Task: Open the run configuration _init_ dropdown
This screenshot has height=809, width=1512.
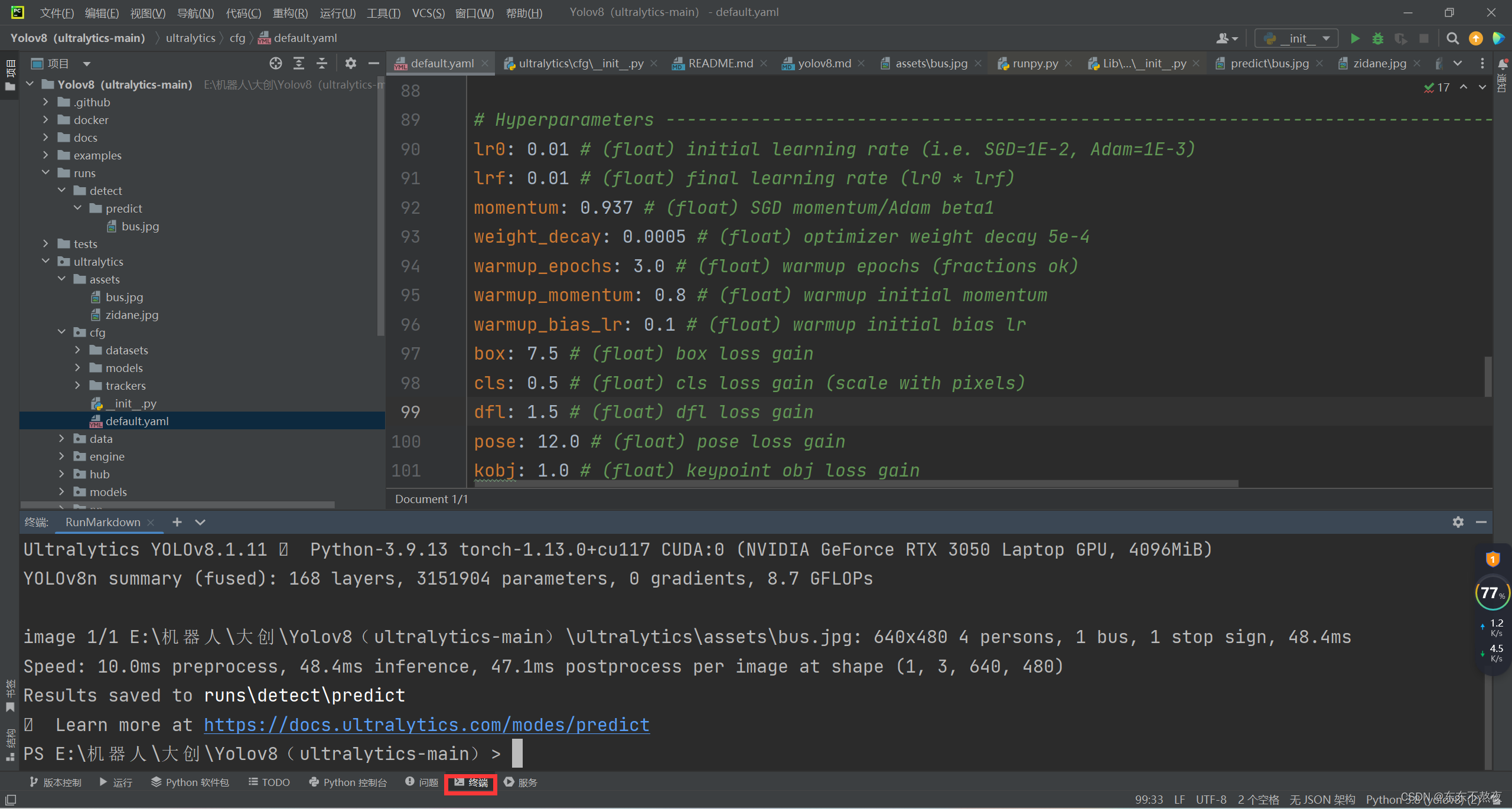Action: pos(1296,38)
